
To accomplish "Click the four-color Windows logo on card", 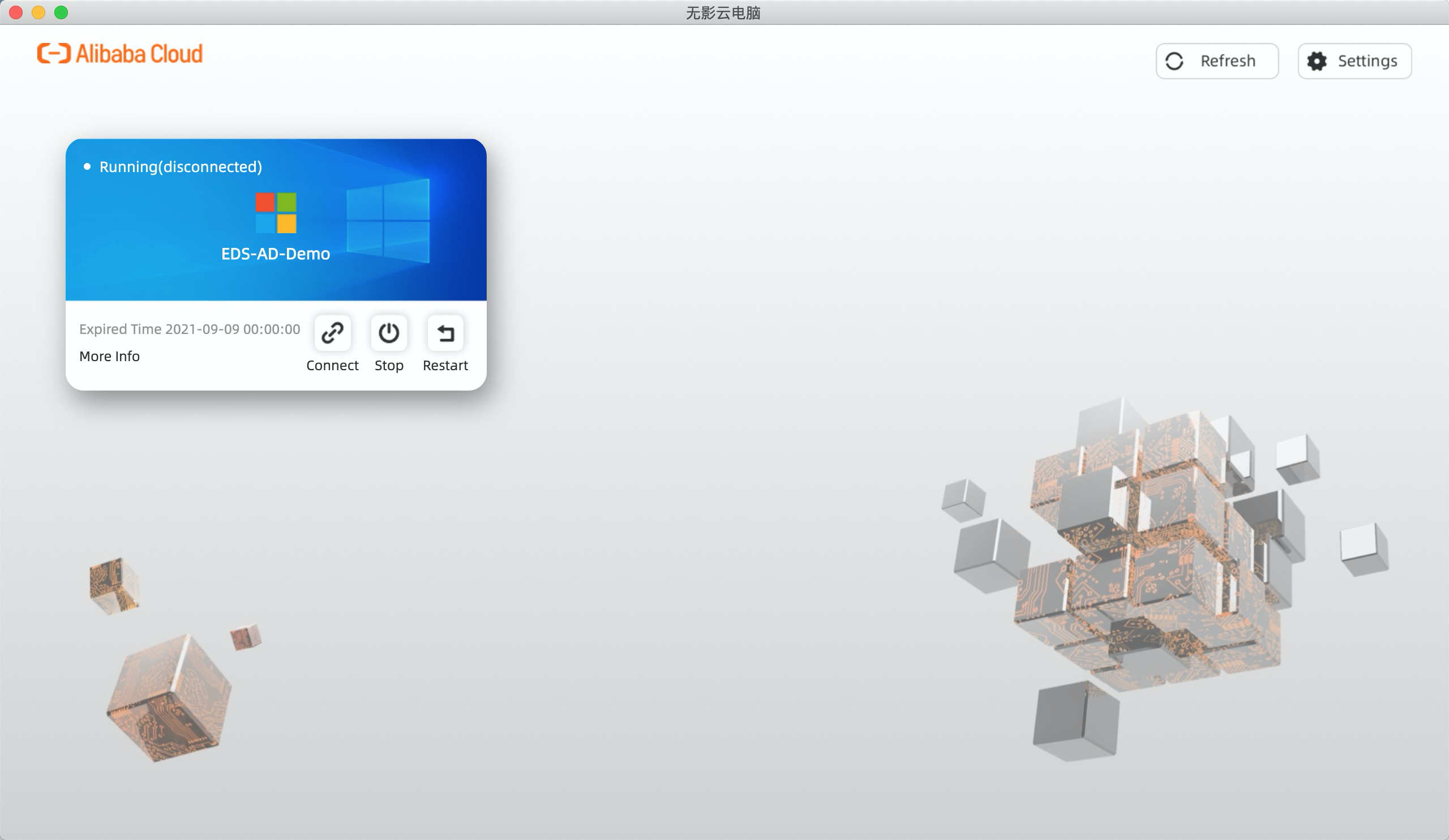I will 276,213.
